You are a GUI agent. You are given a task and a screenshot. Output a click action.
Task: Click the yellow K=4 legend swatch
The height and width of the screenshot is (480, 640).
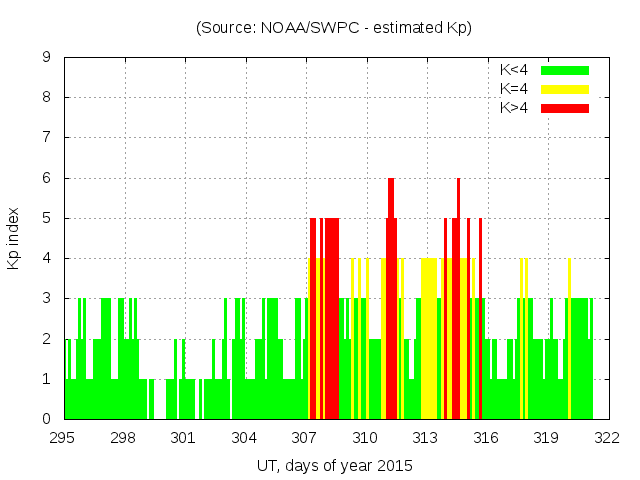pyautogui.click(x=565, y=89)
